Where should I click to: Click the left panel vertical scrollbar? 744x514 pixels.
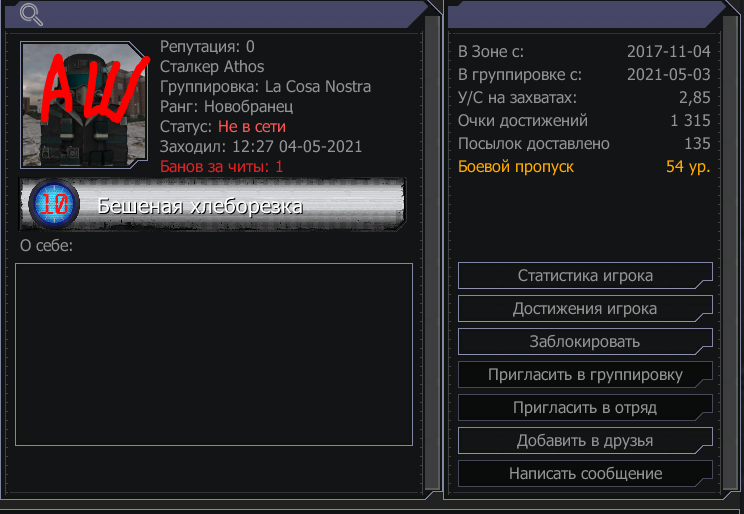tap(432, 253)
